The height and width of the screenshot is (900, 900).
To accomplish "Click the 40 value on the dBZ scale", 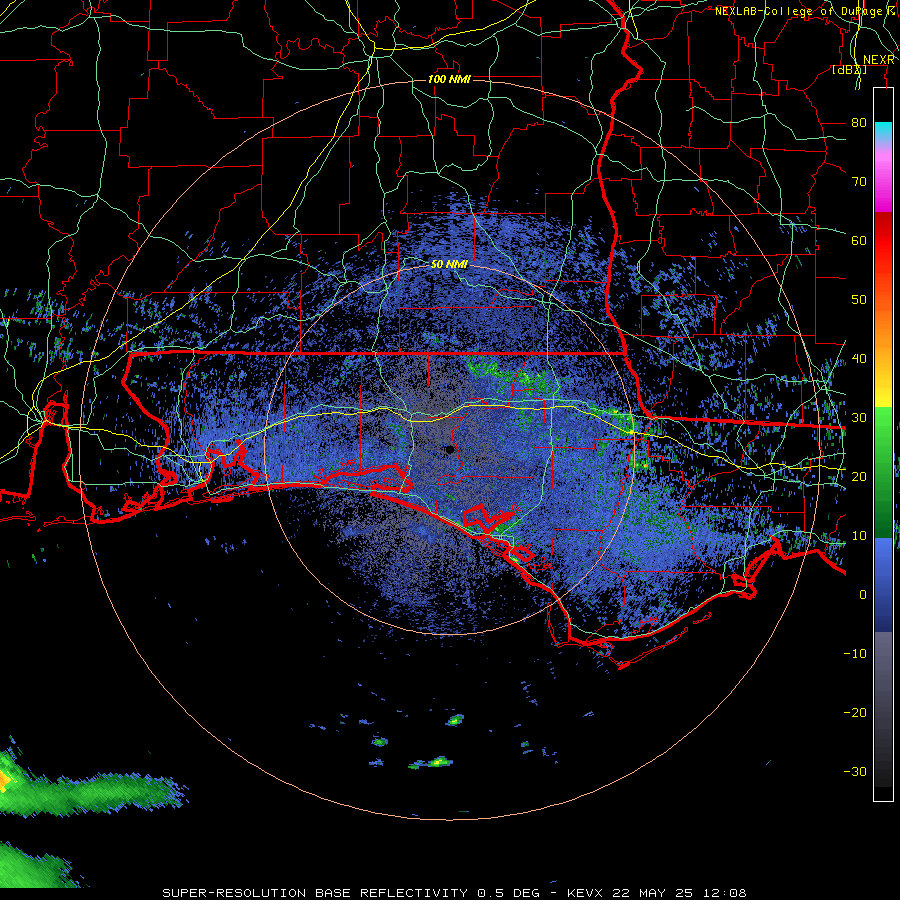I will click(x=859, y=359).
